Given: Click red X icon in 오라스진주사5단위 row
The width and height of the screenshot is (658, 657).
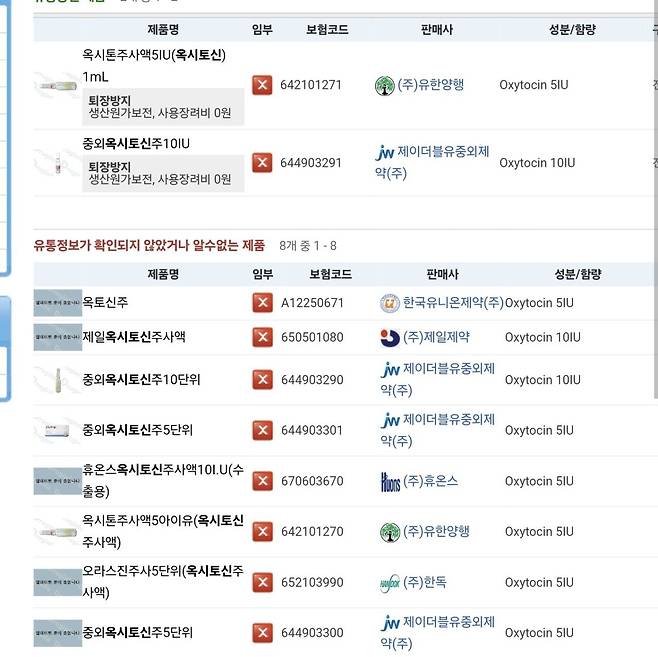Looking at the screenshot, I should [x=262, y=582].
